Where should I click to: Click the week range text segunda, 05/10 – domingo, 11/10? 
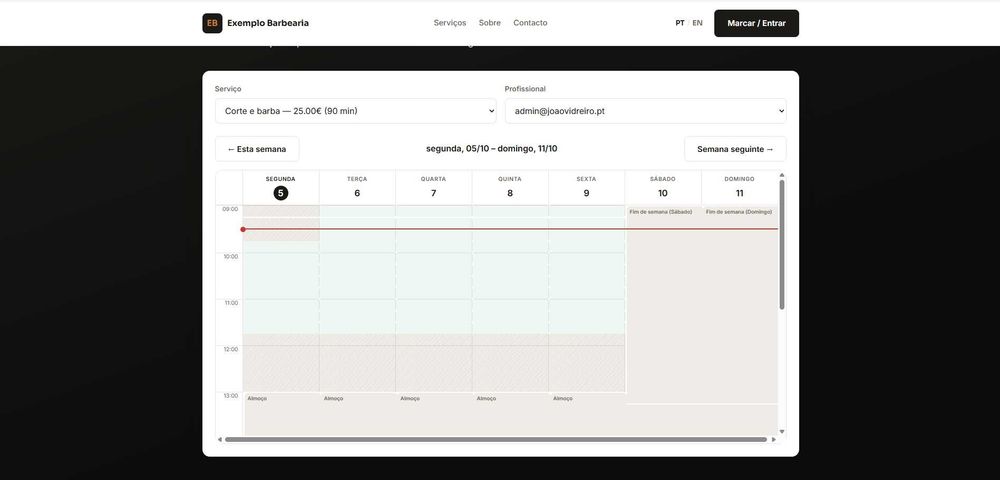[x=492, y=149]
